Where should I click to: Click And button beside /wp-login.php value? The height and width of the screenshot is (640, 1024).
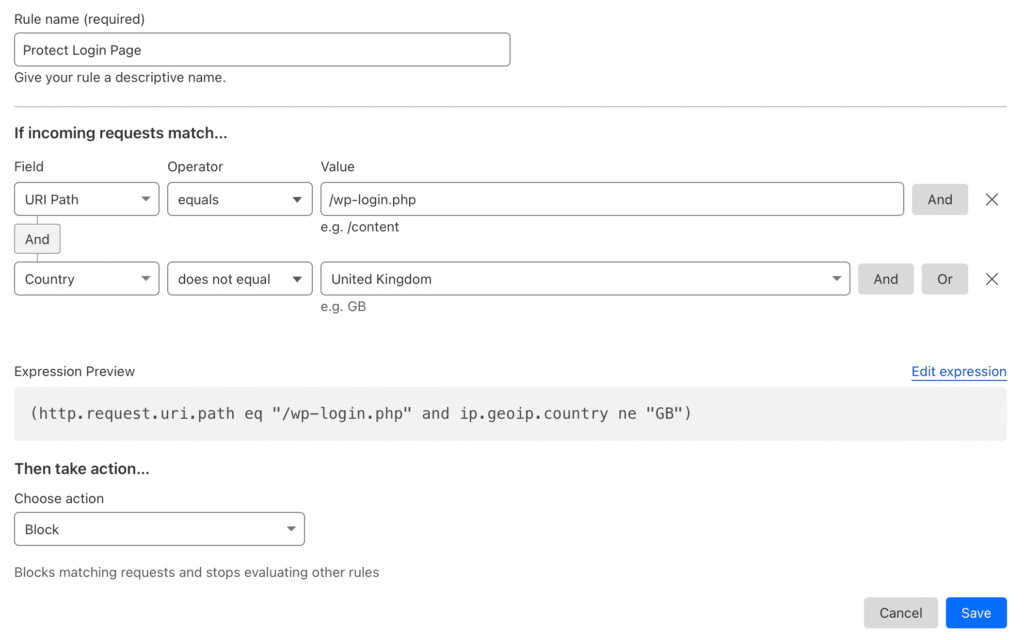pyautogui.click(x=940, y=199)
